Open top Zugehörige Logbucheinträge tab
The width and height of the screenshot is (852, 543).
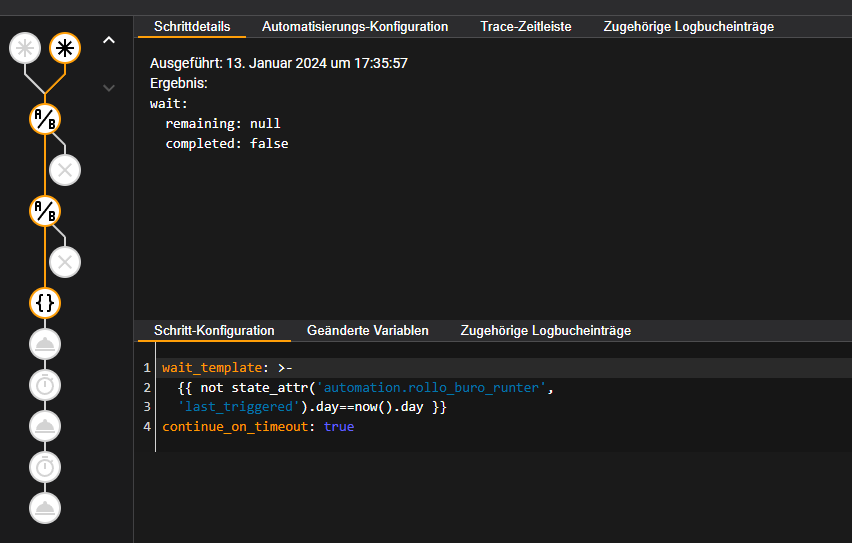688,27
